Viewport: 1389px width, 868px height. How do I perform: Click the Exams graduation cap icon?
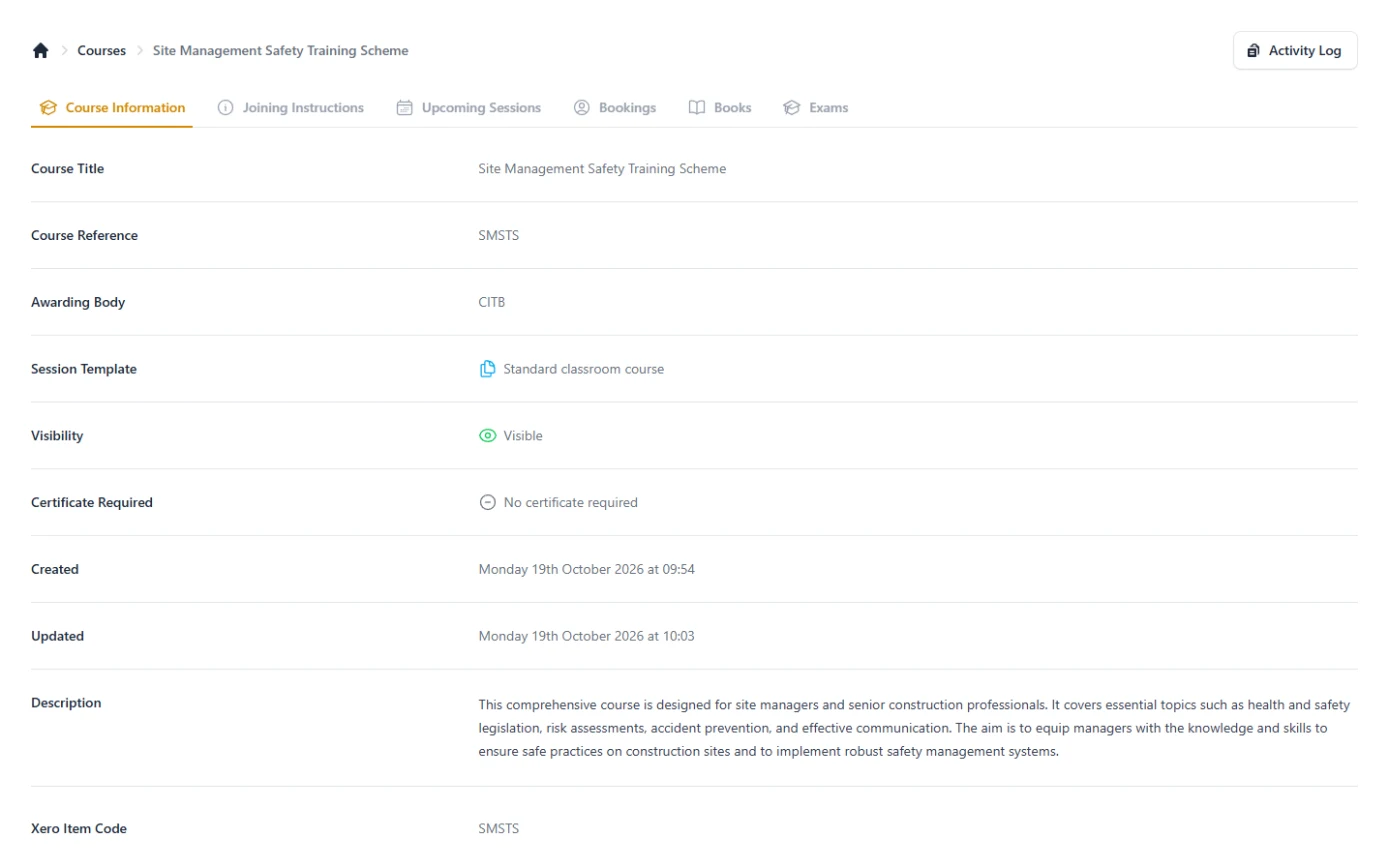click(792, 108)
